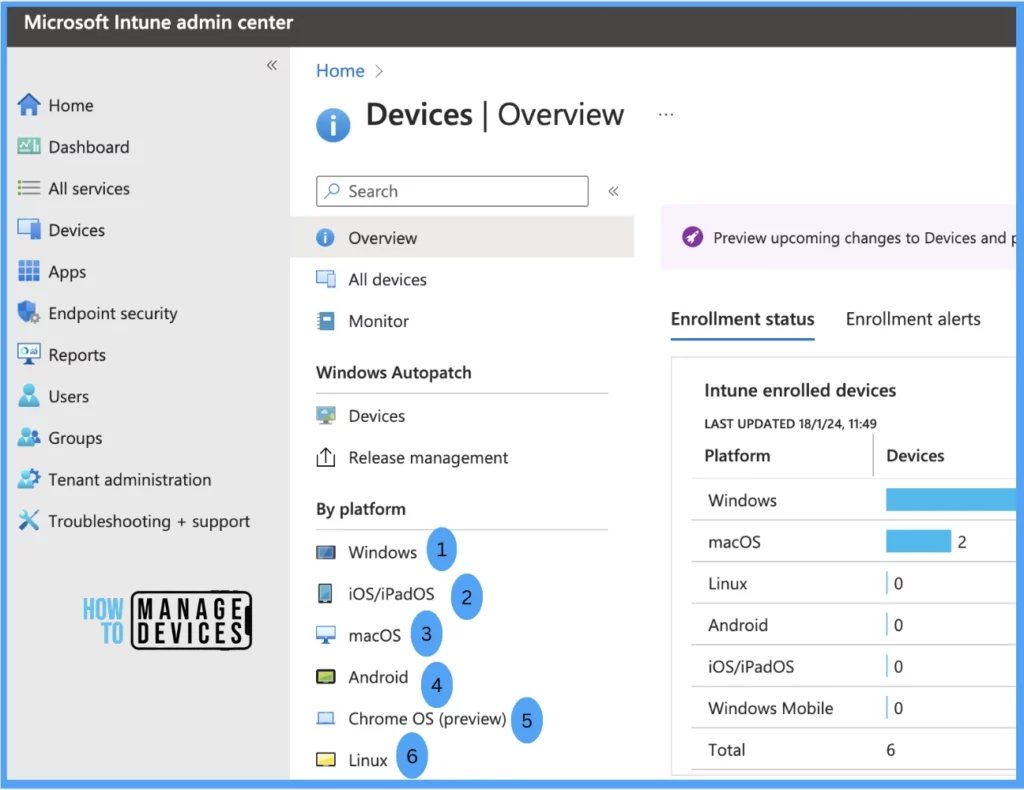The image size is (1024, 790).
Task: Open the Dashboard chart icon
Action: tap(29, 146)
